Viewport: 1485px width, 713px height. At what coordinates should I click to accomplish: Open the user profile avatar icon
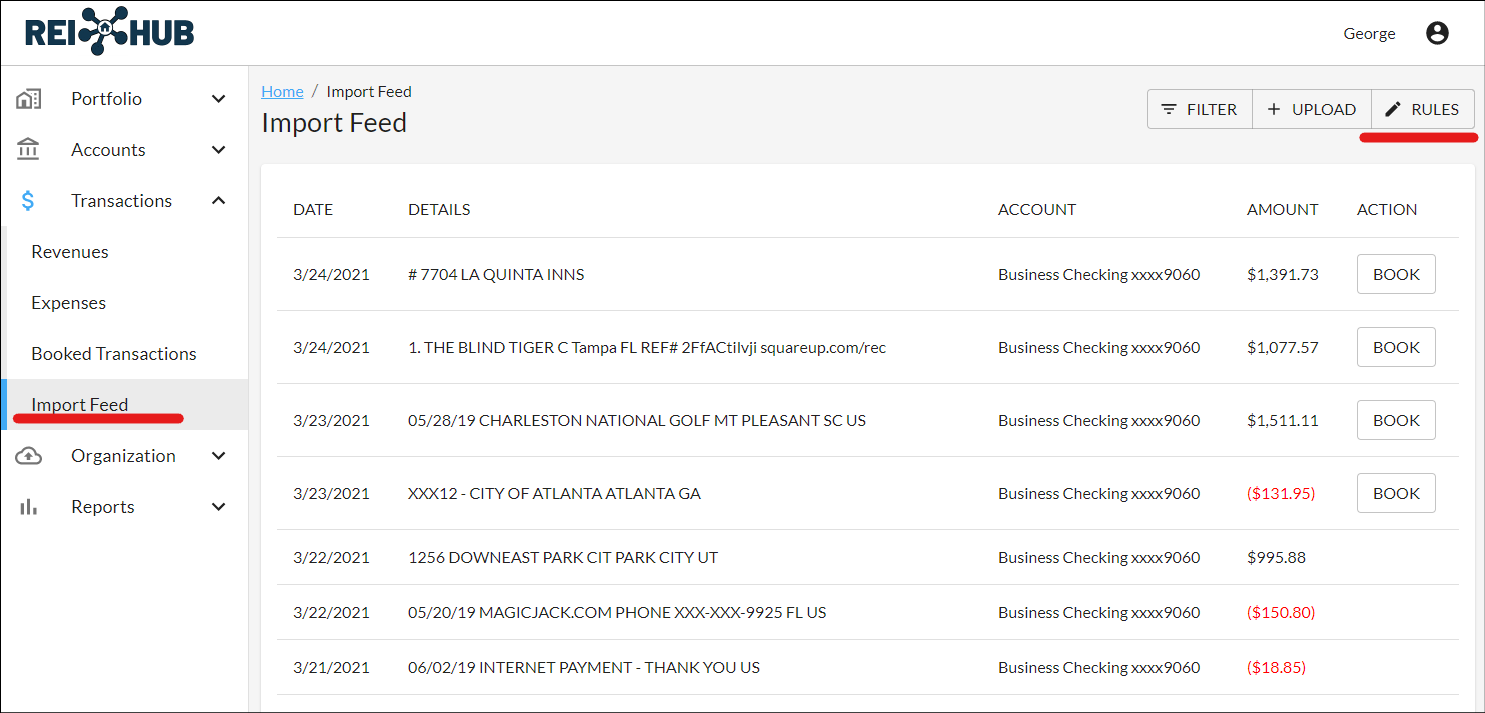click(x=1437, y=33)
